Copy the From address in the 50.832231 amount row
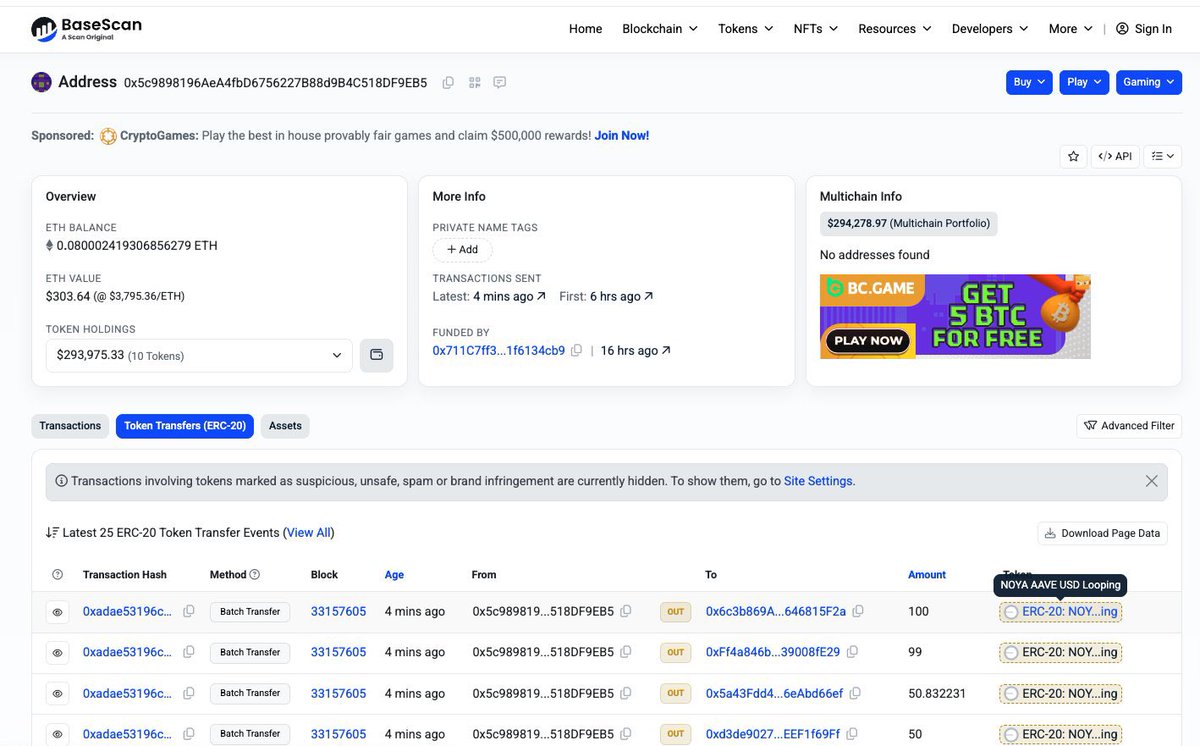 pyautogui.click(x=626, y=693)
